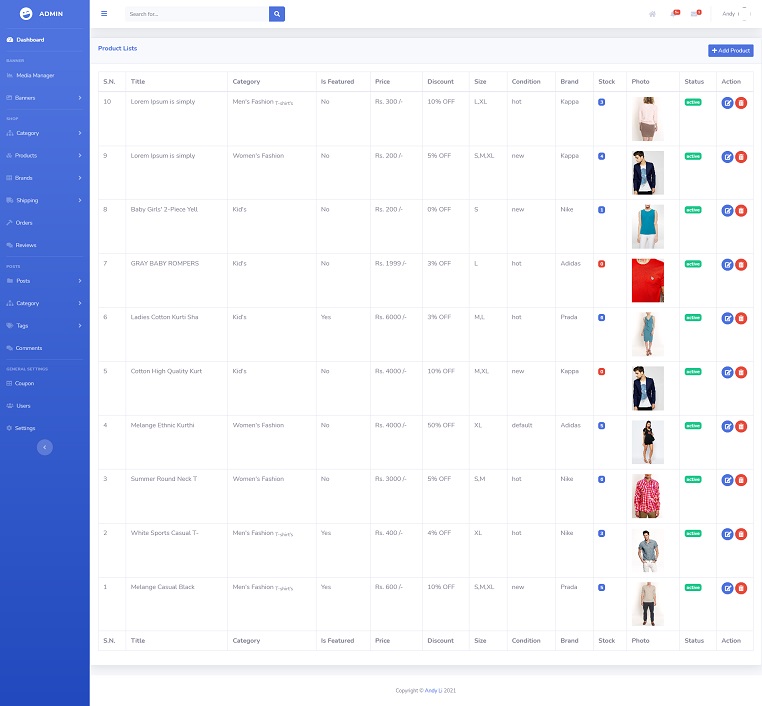Expand the Products sidebar menu
This screenshot has height=706, width=762.
tap(44, 156)
